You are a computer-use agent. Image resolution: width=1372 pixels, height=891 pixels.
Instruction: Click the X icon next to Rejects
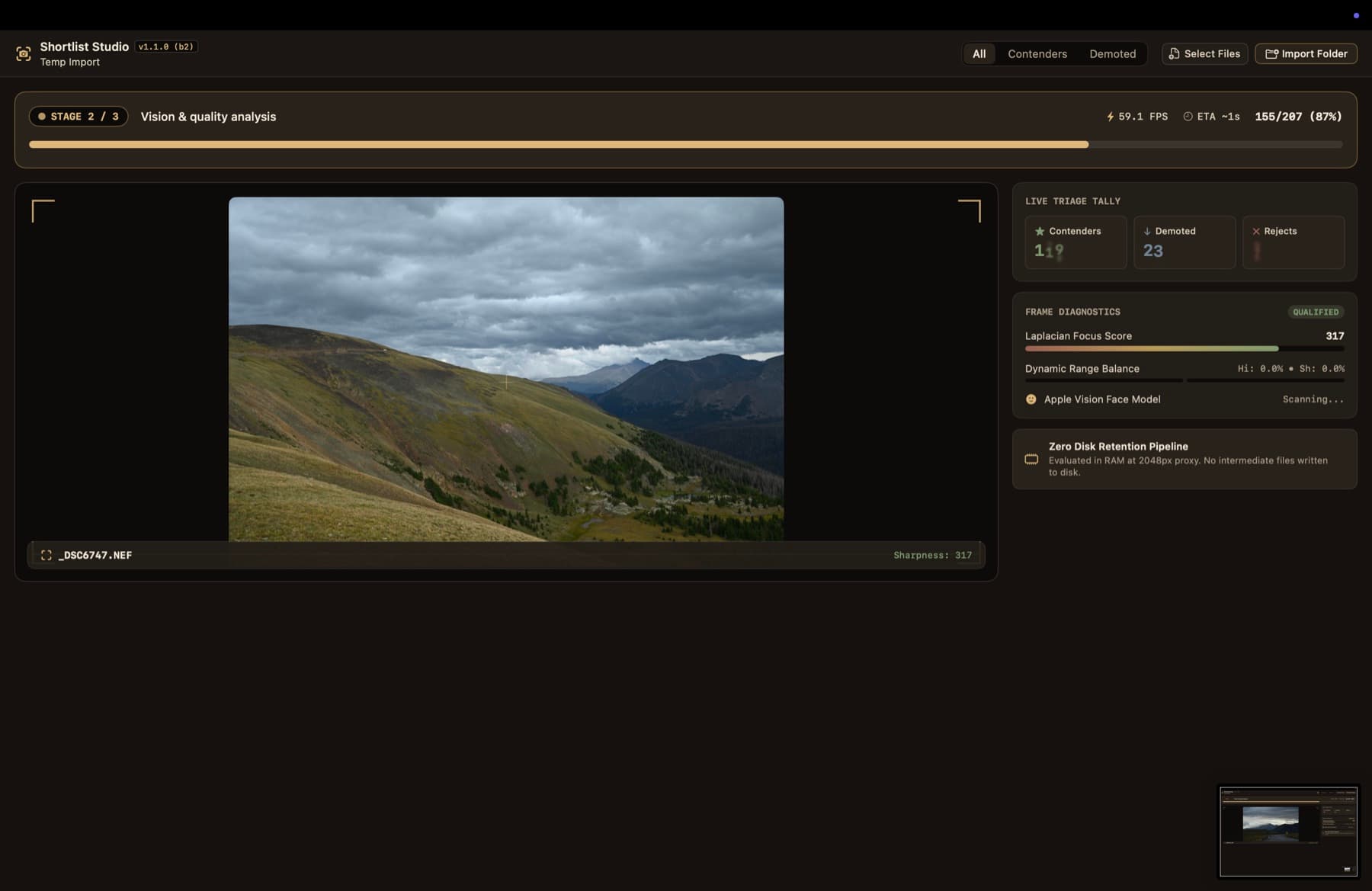tap(1256, 231)
